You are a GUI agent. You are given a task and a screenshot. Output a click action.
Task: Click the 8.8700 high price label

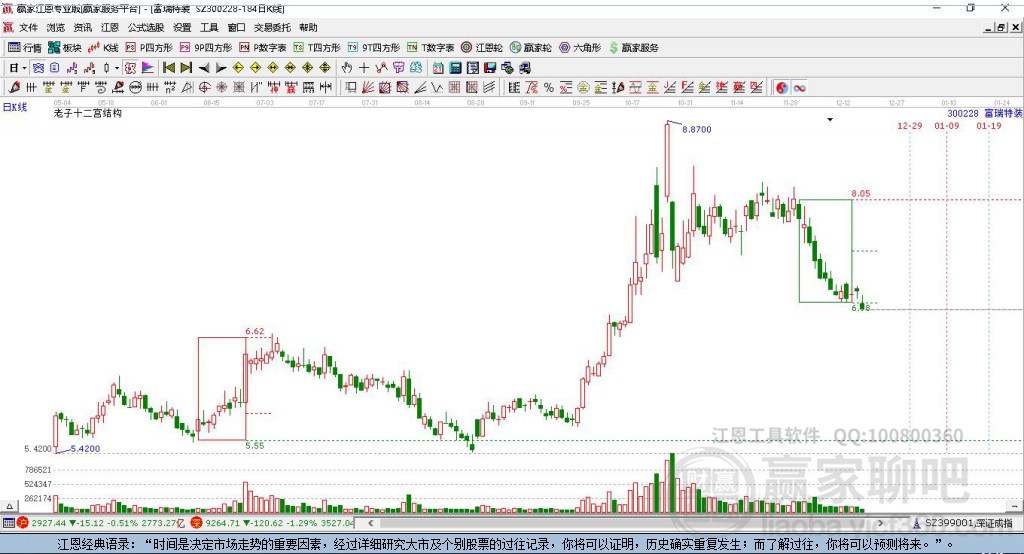(x=697, y=129)
